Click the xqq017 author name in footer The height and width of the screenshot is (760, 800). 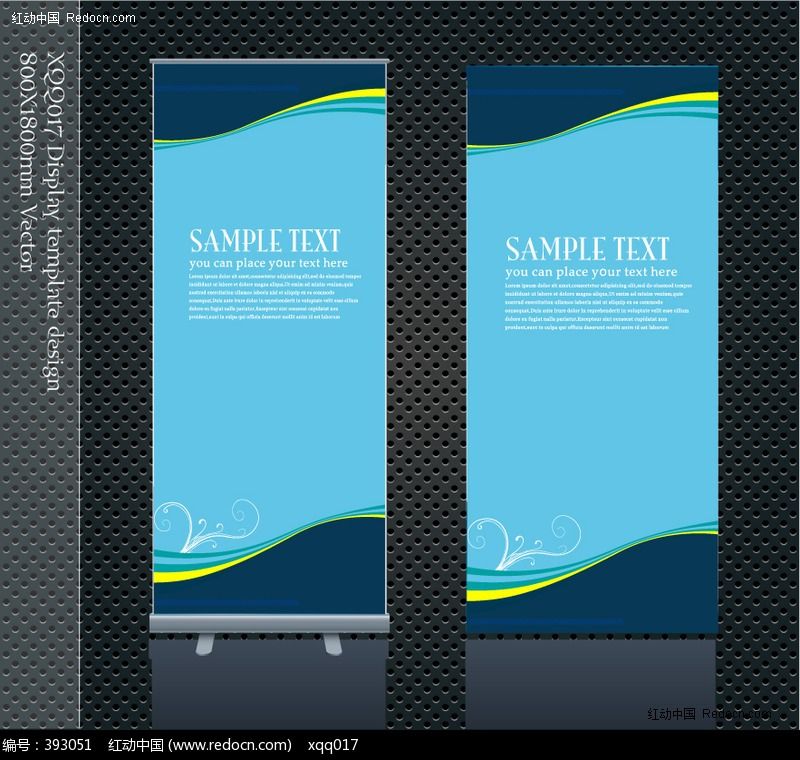[333, 745]
